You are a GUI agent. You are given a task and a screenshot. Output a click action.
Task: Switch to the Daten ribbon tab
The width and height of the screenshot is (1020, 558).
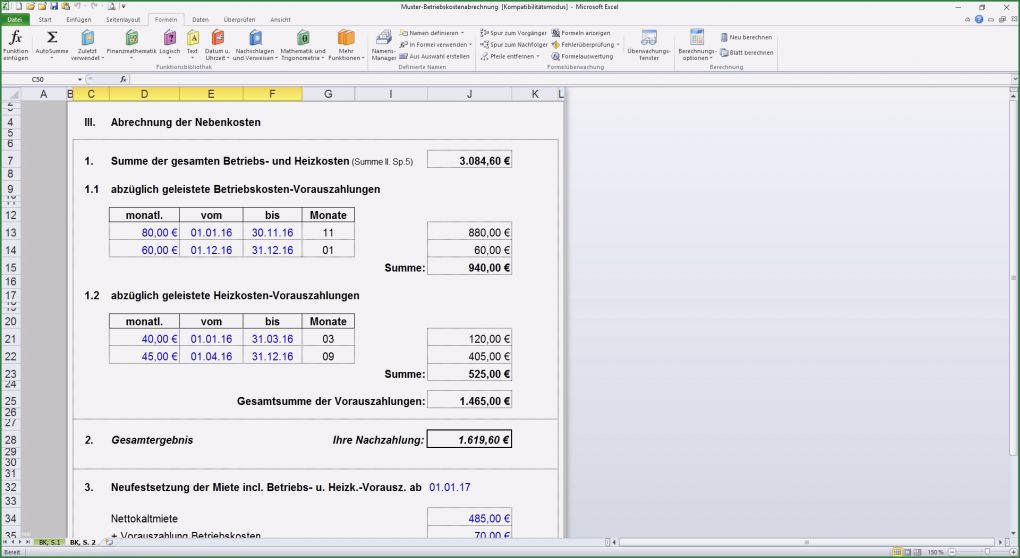point(200,19)
